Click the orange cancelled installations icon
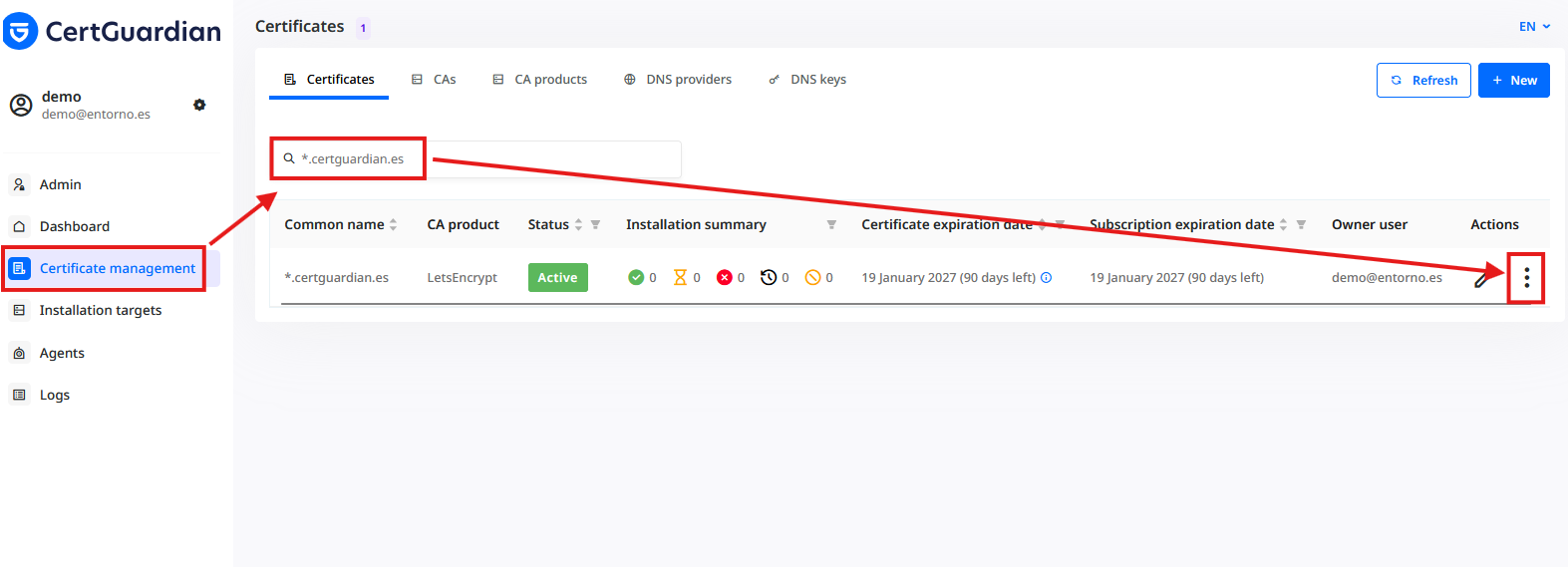Screen dimensions: 1568x567 [x=812, y=277]
